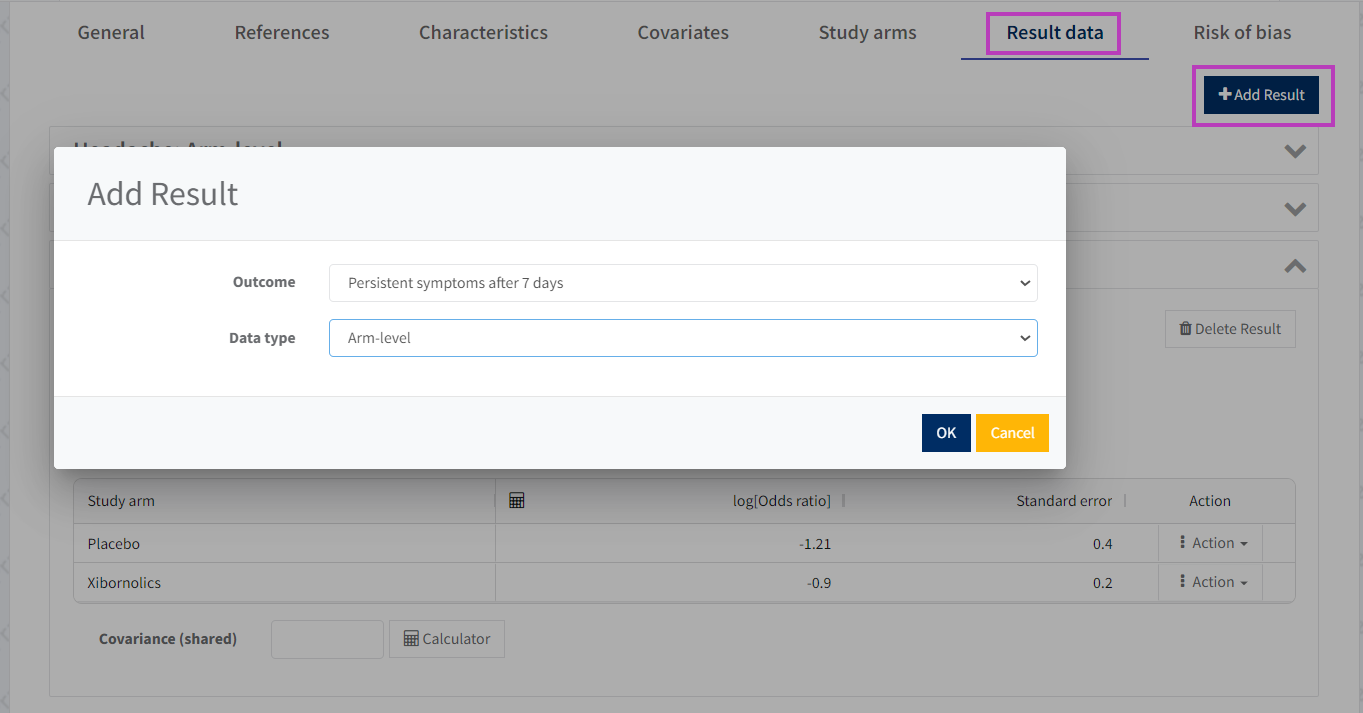Click the Covariance (shared) input field
Viewport: 1363px width, 713px height.
[x=327, y=639]
